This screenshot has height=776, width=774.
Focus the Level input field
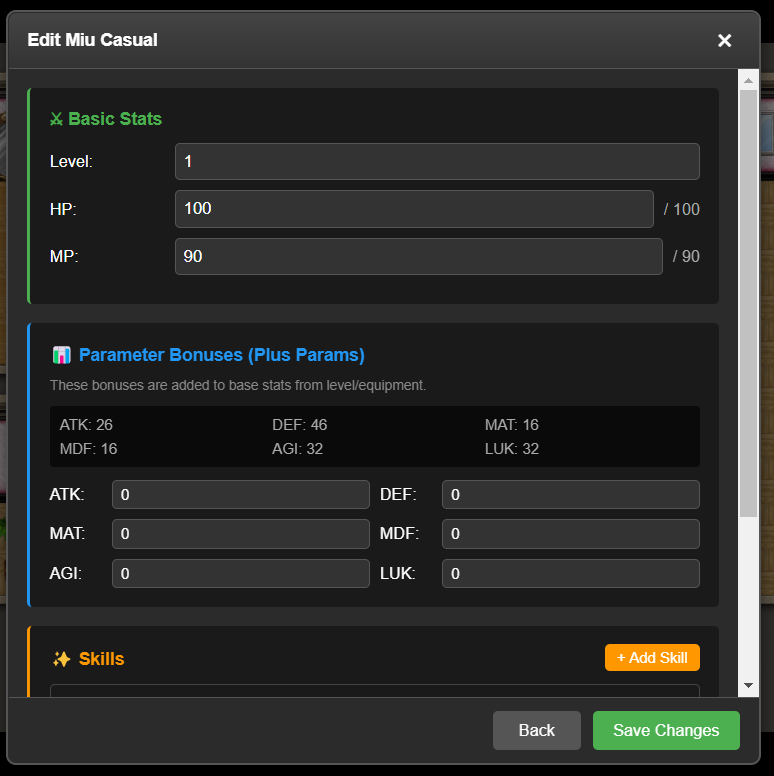click(x=437, y=161)
